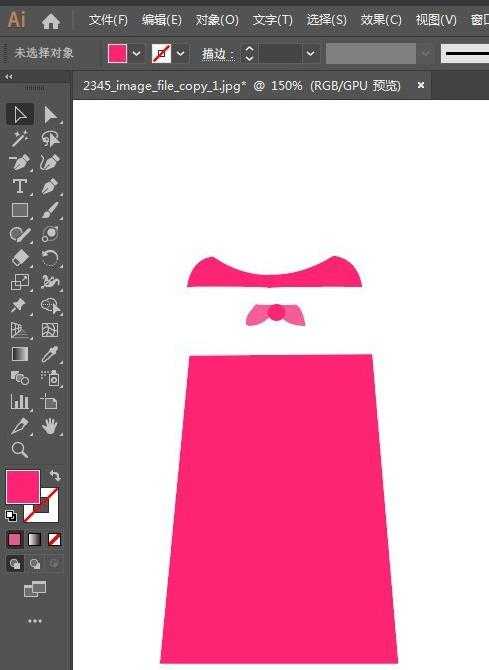Image resolution: width=489 pixels, height=670 pixels.
Task: Choose the Direct Selection tool
Action: (x=50, y=115)
